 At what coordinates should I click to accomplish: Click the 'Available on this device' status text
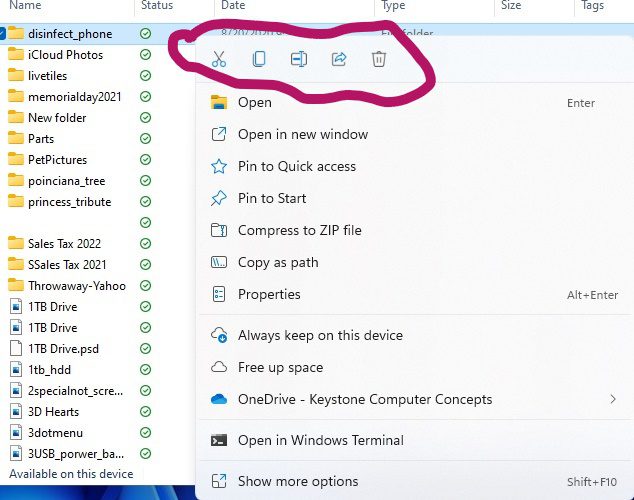coord(71,474)
